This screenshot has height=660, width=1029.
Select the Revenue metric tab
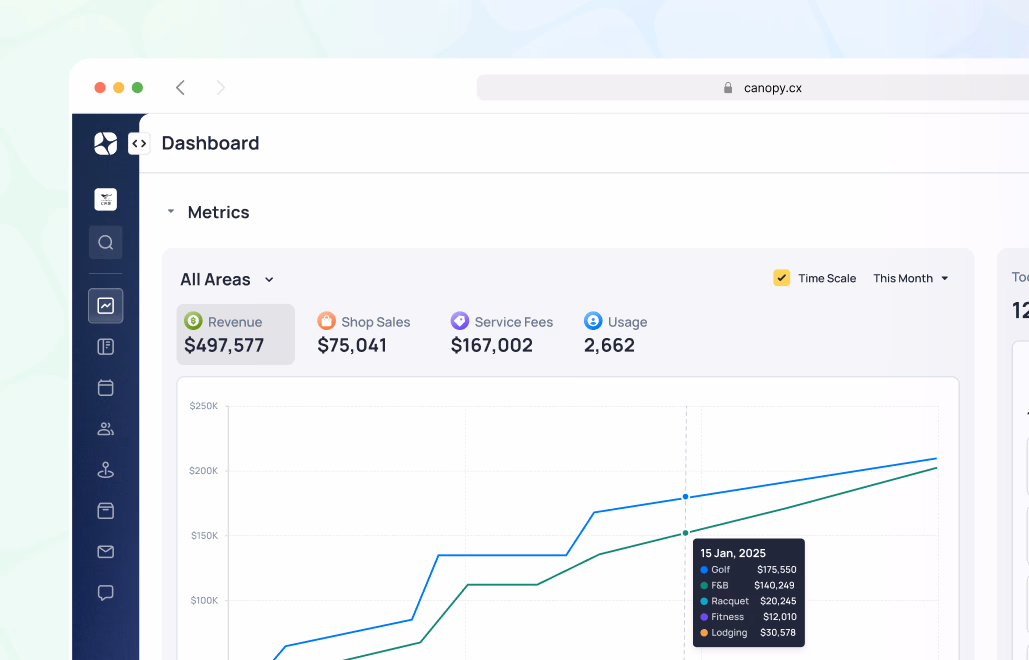coord(236,334)
